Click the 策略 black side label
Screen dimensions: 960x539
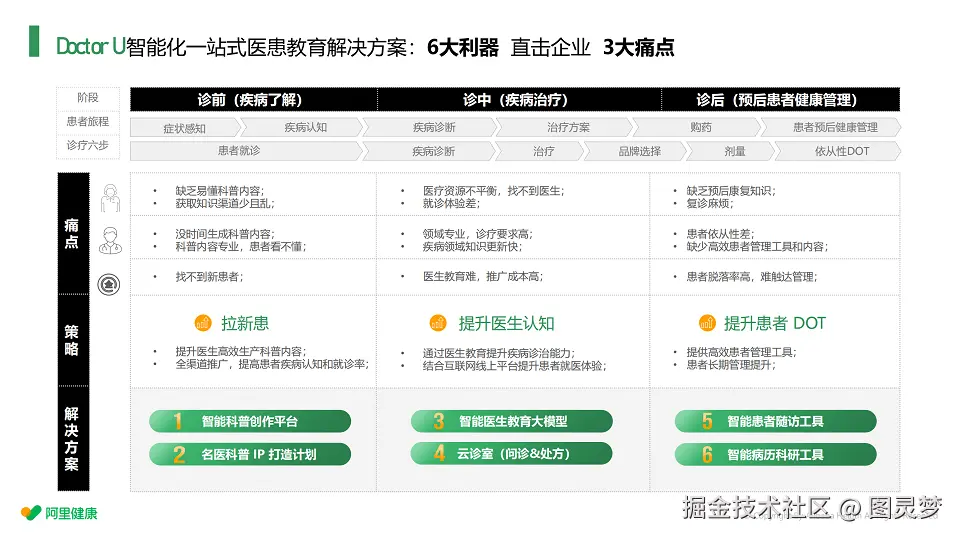coord(73,341)
